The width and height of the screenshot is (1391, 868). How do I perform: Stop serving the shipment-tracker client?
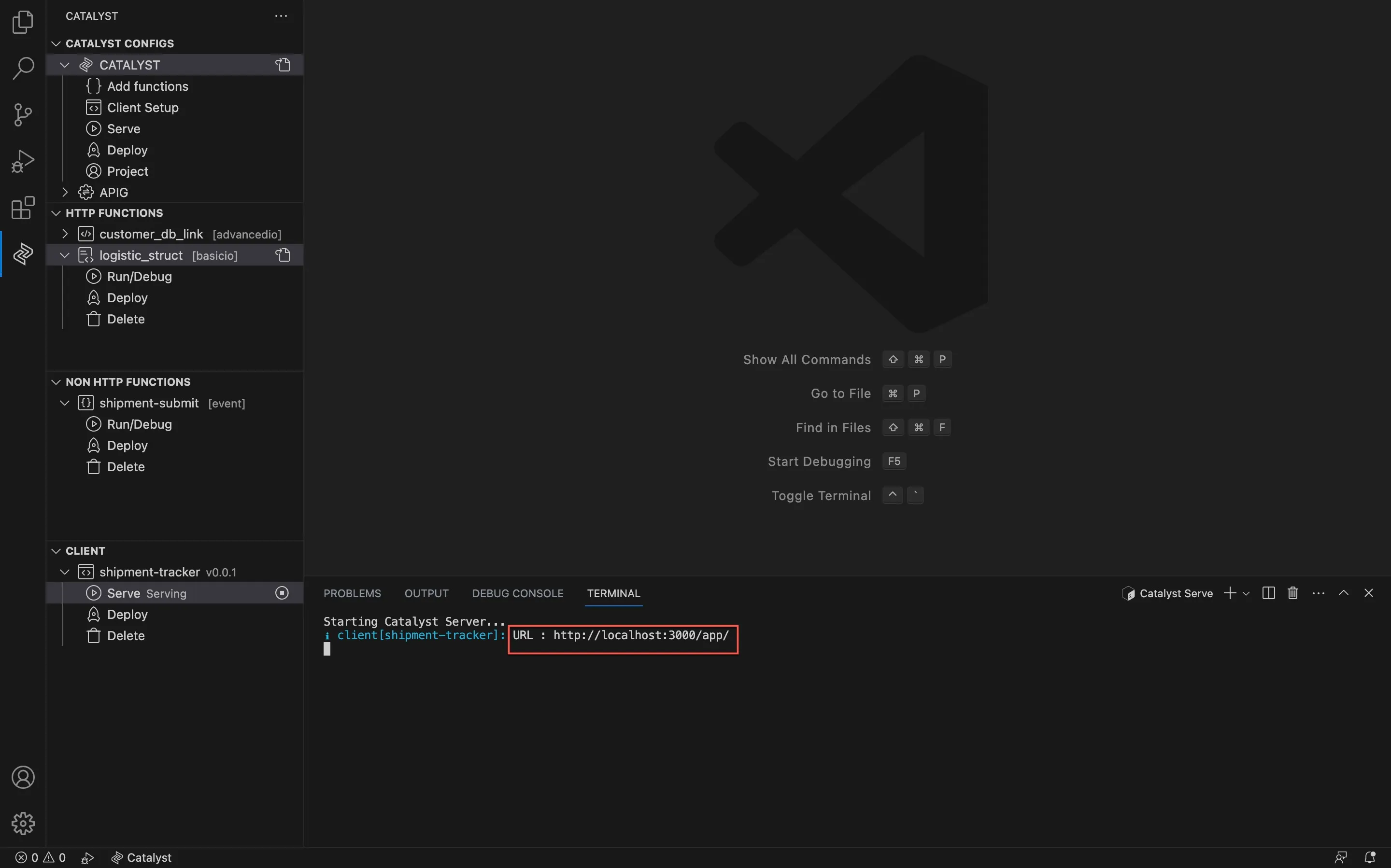[282, 593]
